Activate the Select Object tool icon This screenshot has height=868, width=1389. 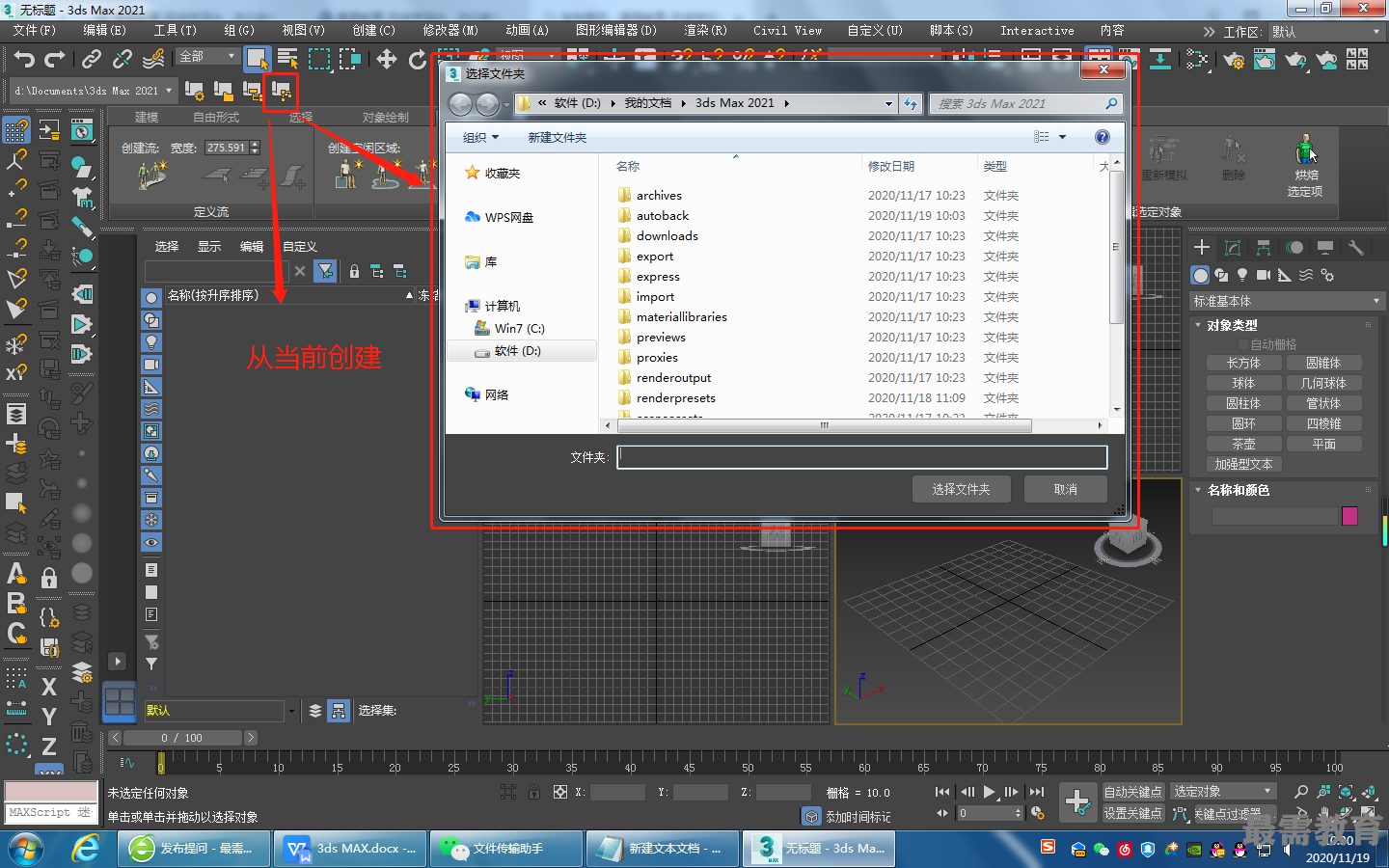257,60
